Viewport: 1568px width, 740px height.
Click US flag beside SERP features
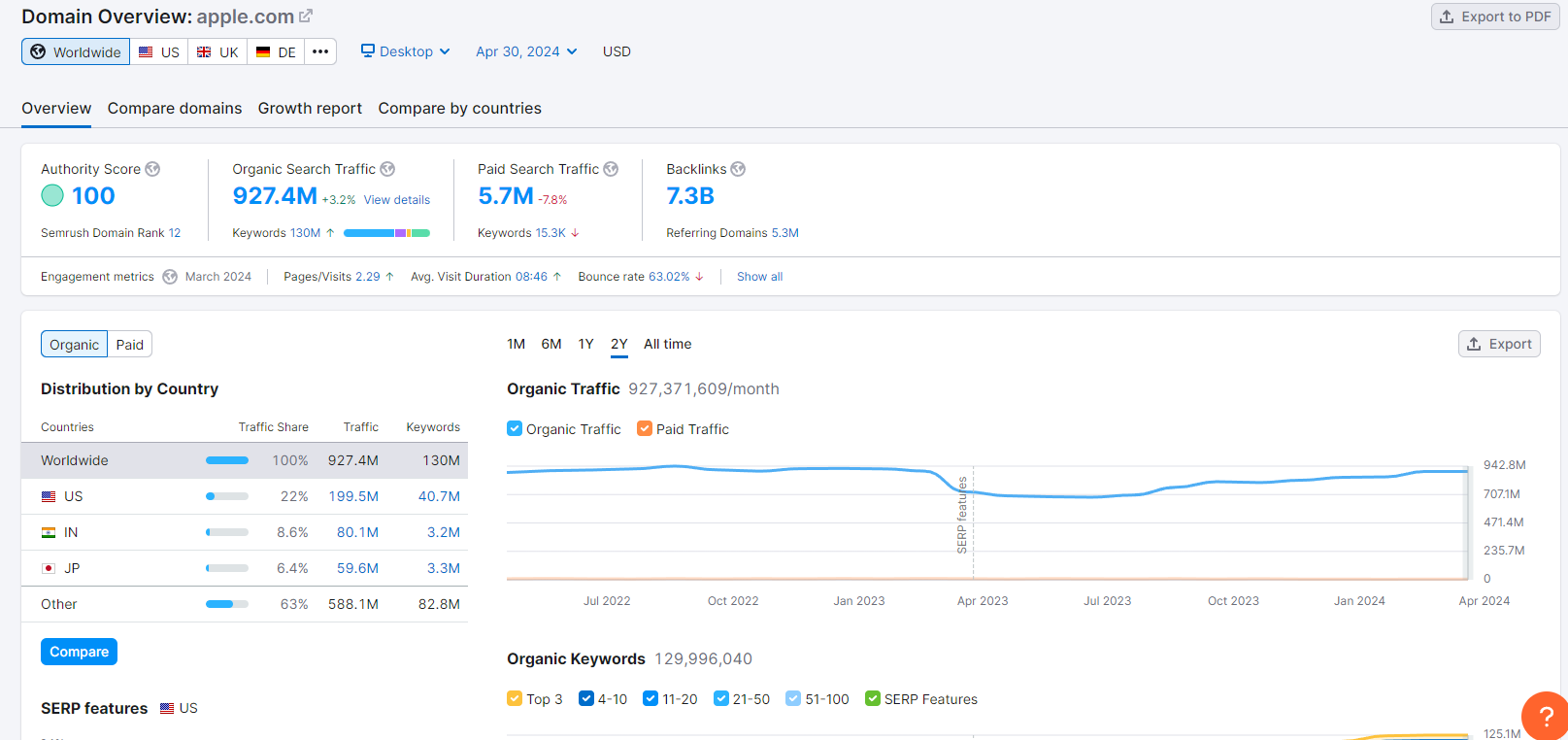[167, 708]
